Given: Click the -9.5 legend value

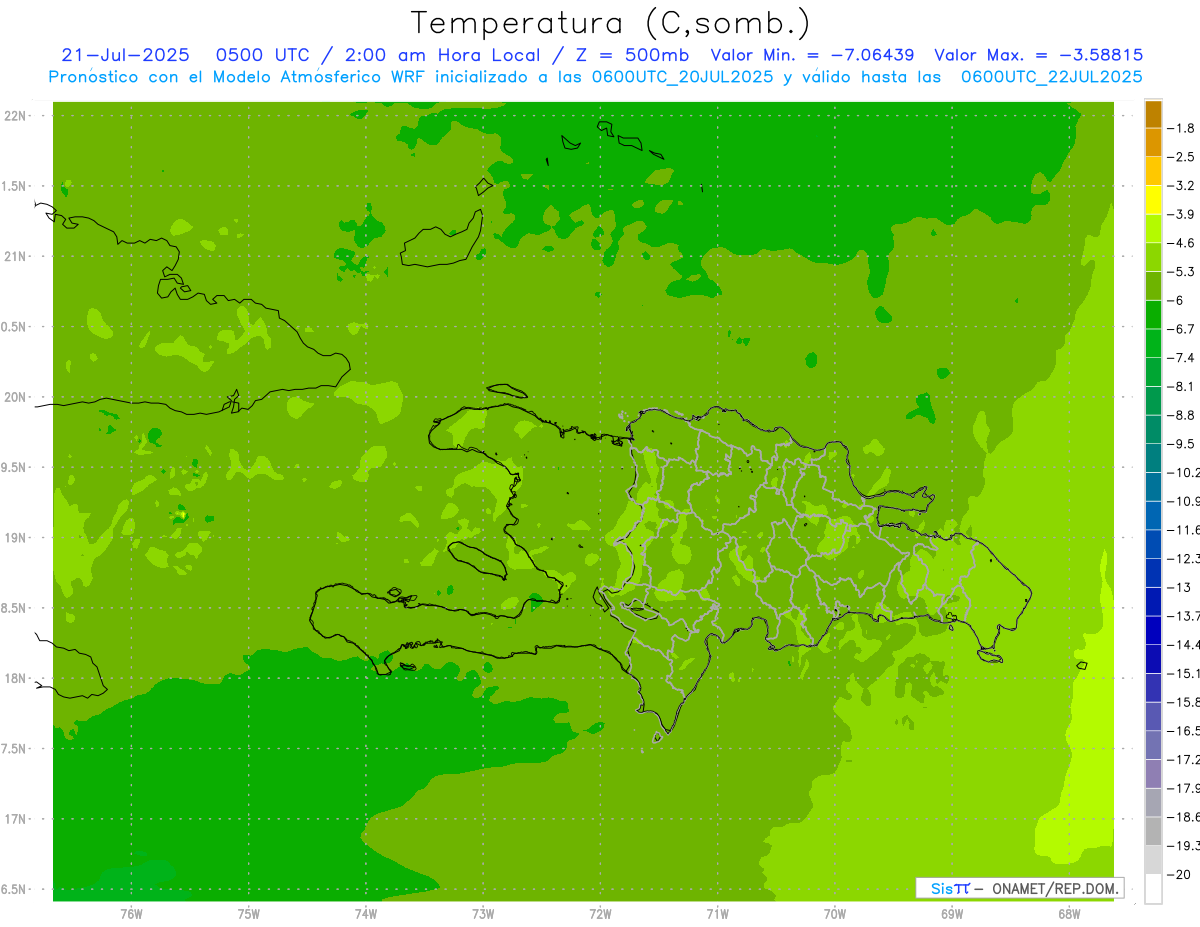Looking at the screenshot, I should coord(1180,444).
